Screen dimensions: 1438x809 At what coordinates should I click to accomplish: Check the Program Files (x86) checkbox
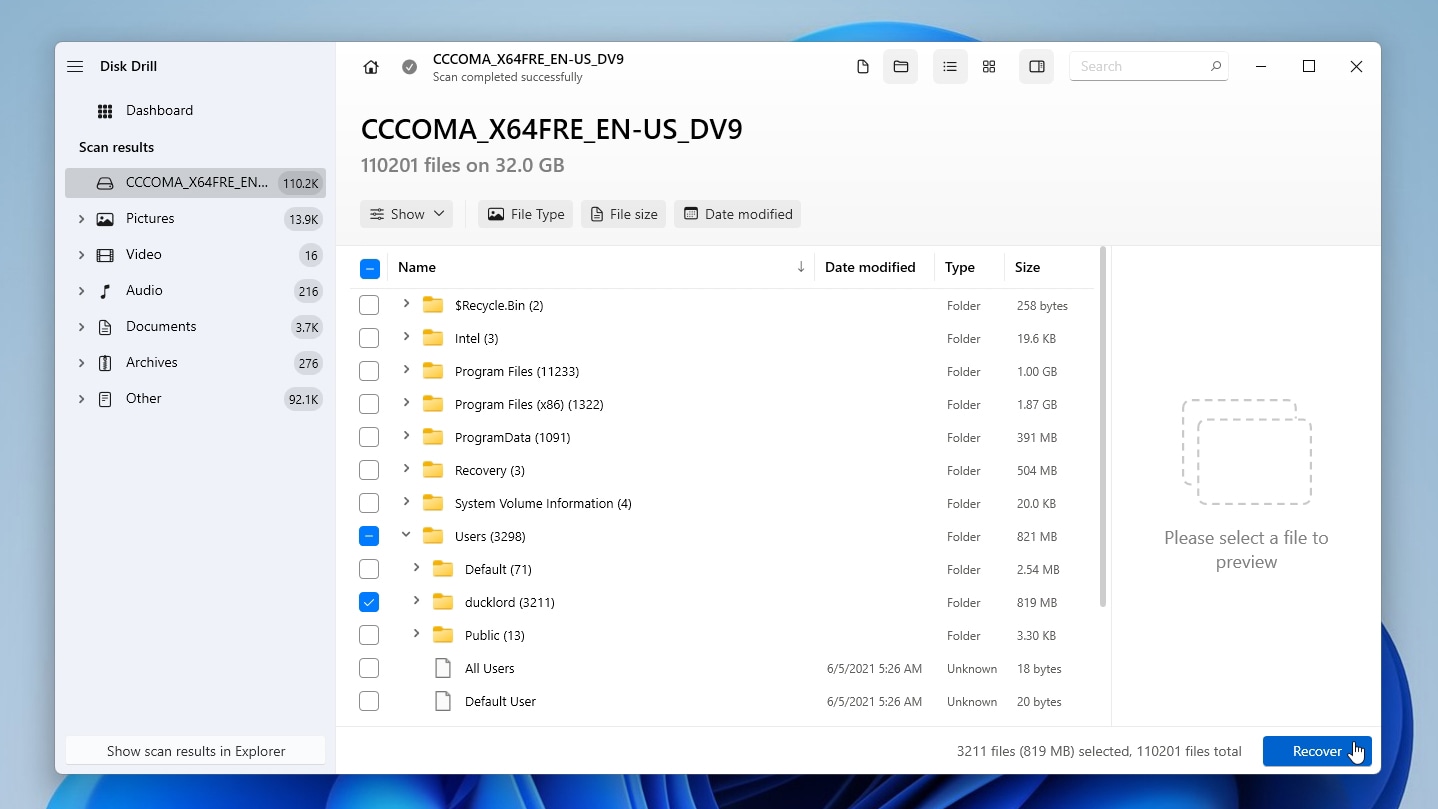pos(369,404)
